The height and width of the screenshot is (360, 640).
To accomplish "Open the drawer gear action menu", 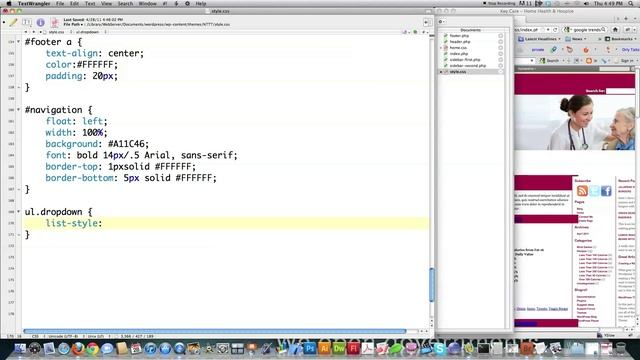I will (441, 22).
